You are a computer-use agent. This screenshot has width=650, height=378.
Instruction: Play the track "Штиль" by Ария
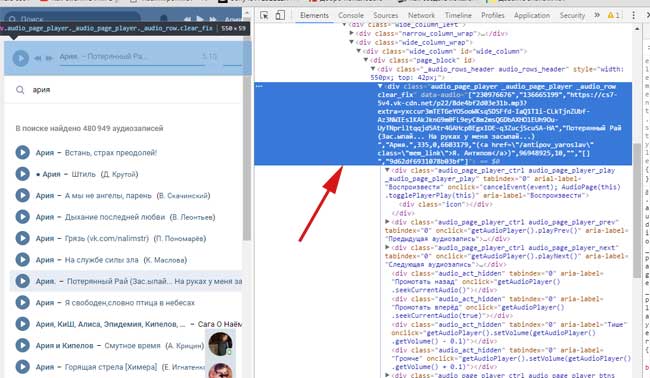coord(22,174)
